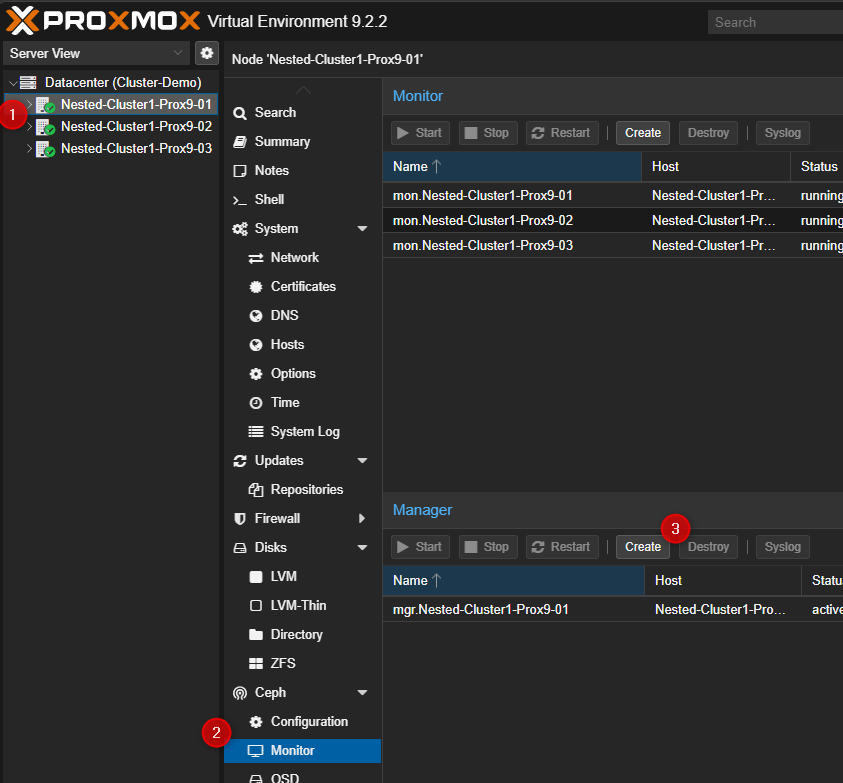The width and height of the screenshot is (843, 783).
Task: Click the Datacenter server-rack icon
Action: (x=28, y=82)
